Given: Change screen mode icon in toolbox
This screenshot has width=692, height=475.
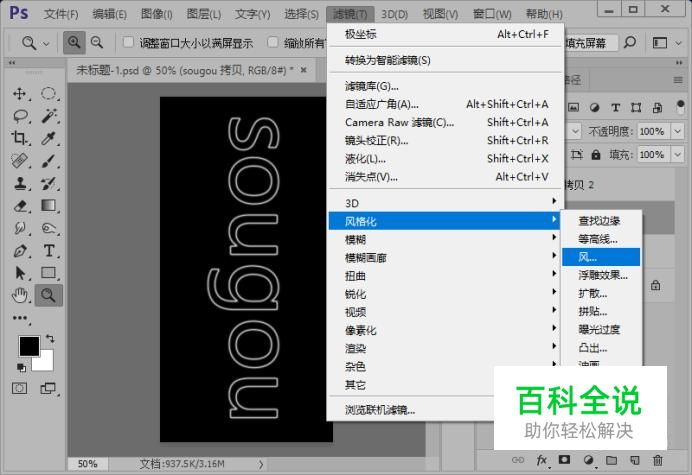Looking at the screenshot, I should (48, 388).
